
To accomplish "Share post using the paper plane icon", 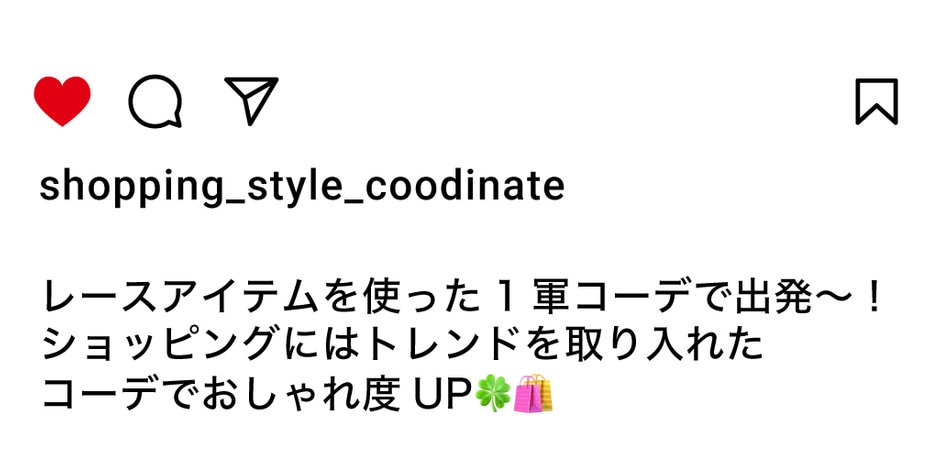I will (x=252, y=101).
